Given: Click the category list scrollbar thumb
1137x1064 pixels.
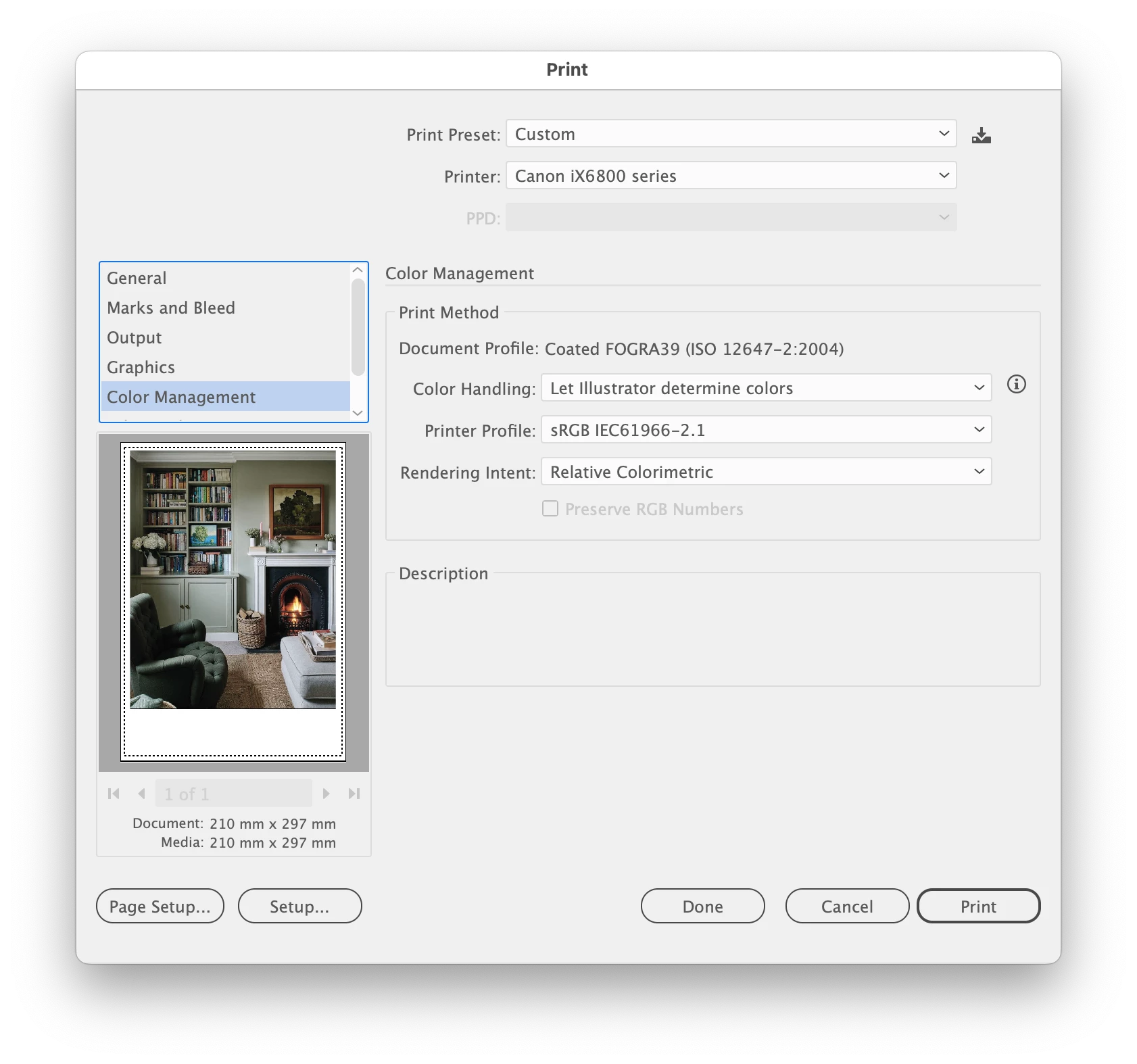Looking at the screenshot, I should [x=358, y=327].
